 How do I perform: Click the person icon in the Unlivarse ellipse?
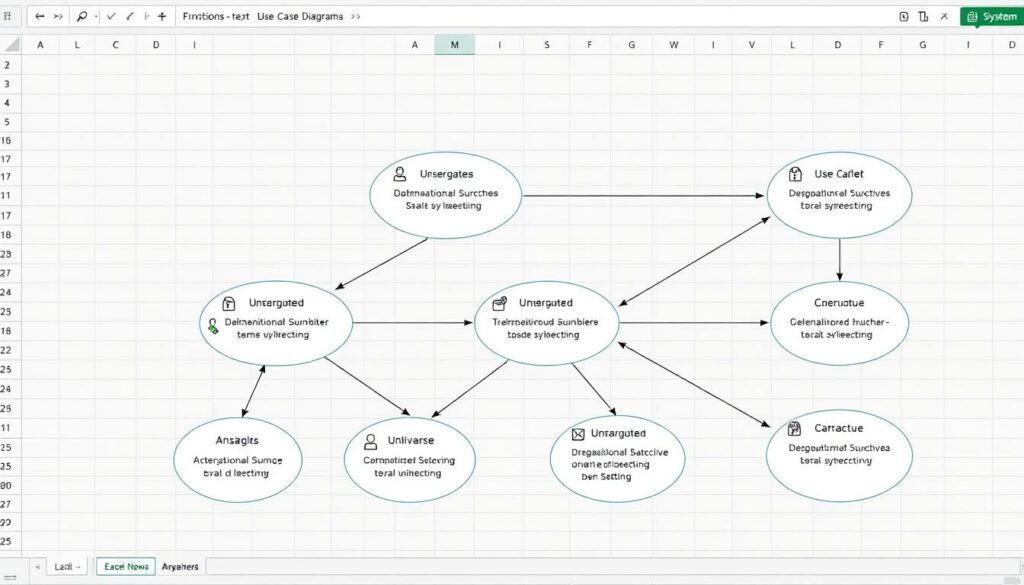tap(370, 442)
